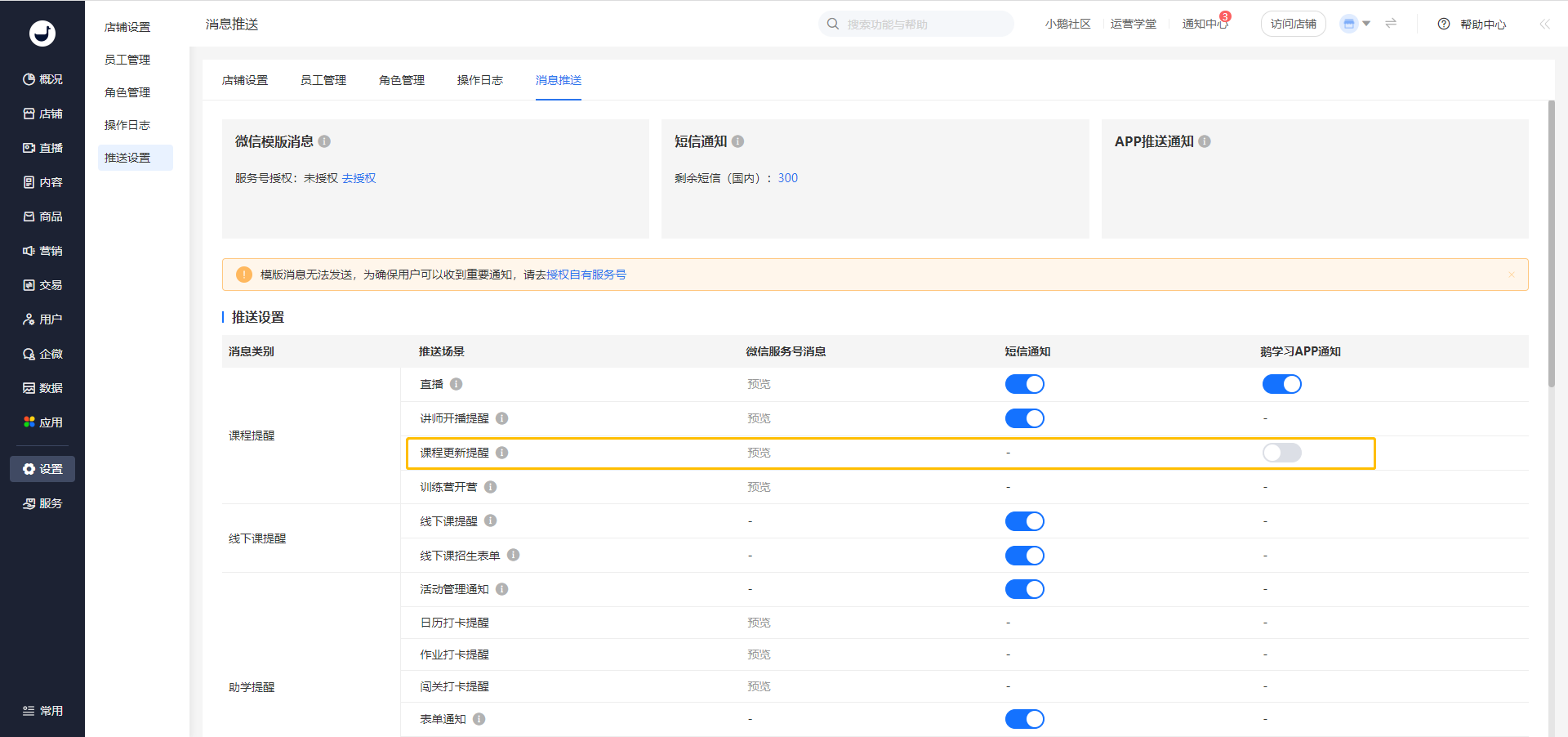Open the 通知中心 notification badge

pos(1224,17)
